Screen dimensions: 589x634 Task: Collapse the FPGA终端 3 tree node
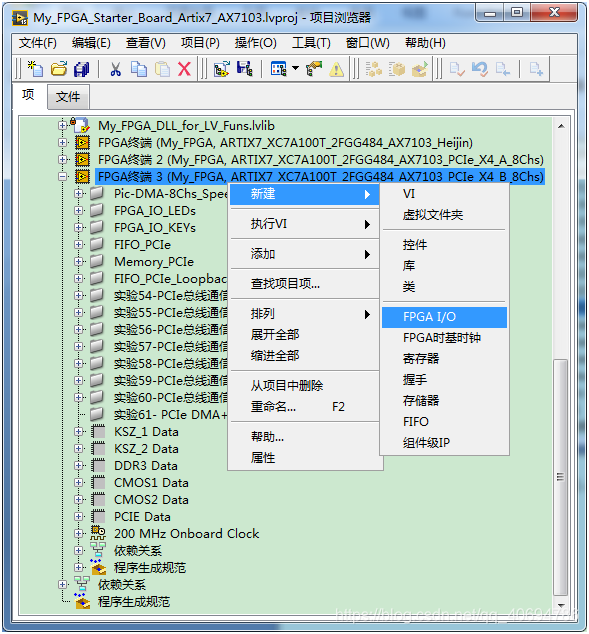point(62,176)
